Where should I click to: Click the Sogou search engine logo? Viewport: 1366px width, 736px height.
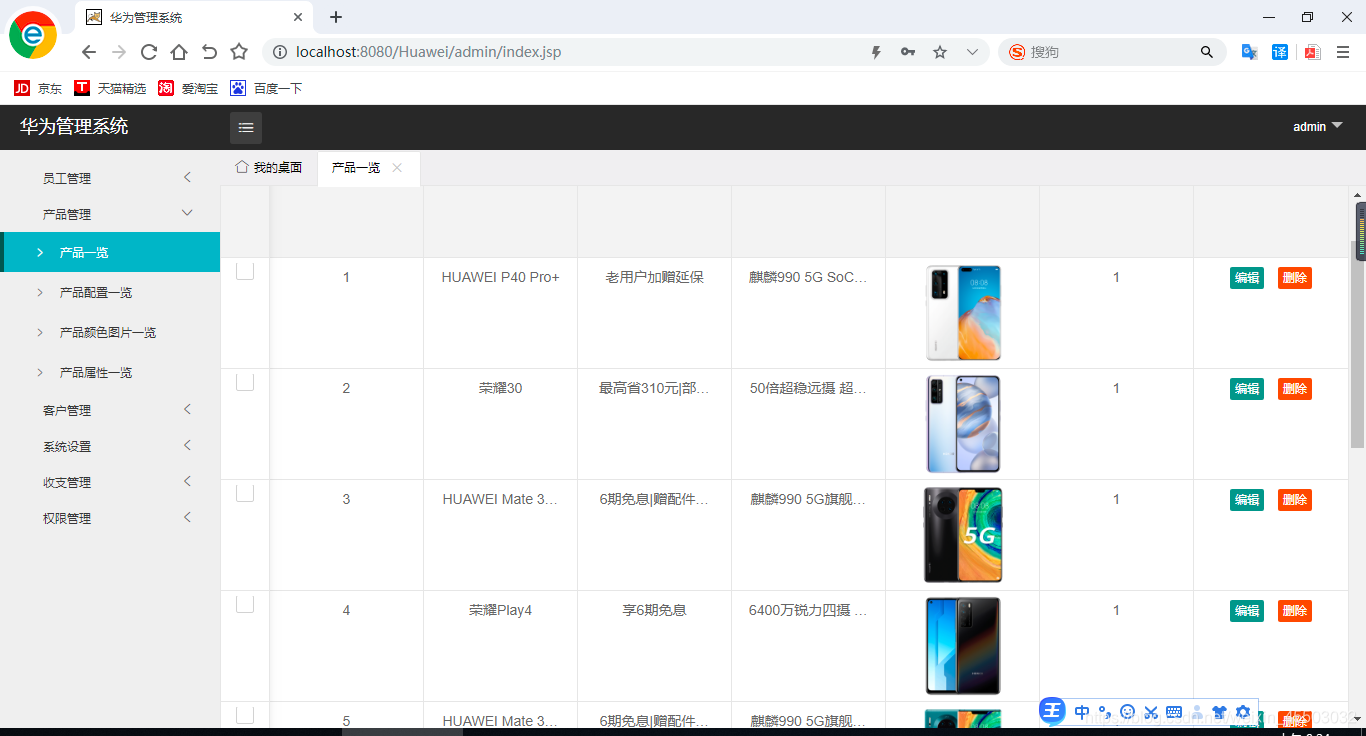coord(1017,52)
